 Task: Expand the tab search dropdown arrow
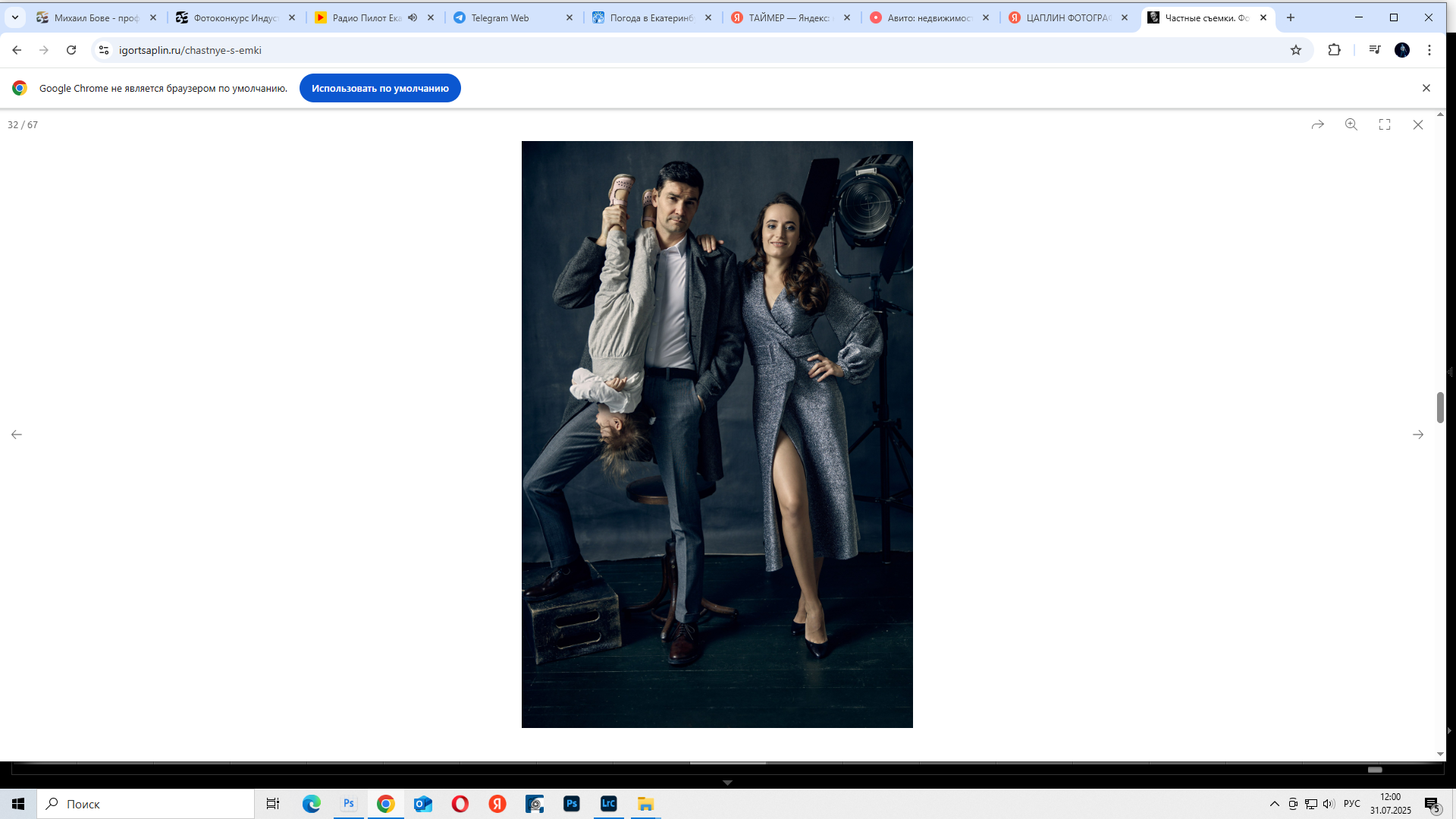tap(15, 17)
